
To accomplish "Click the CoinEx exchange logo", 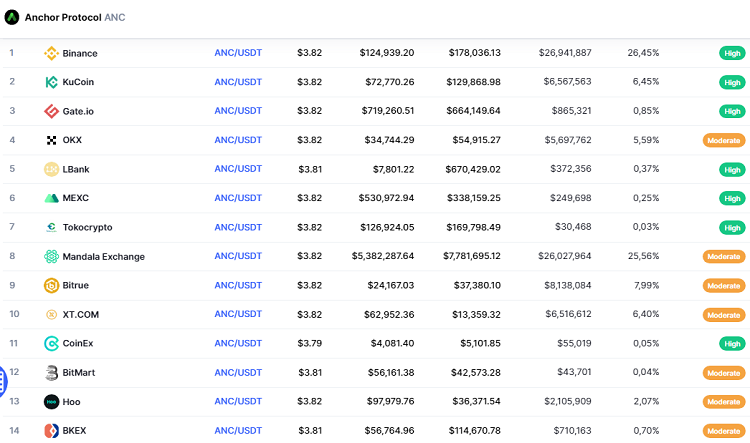I will pos(51,344).
